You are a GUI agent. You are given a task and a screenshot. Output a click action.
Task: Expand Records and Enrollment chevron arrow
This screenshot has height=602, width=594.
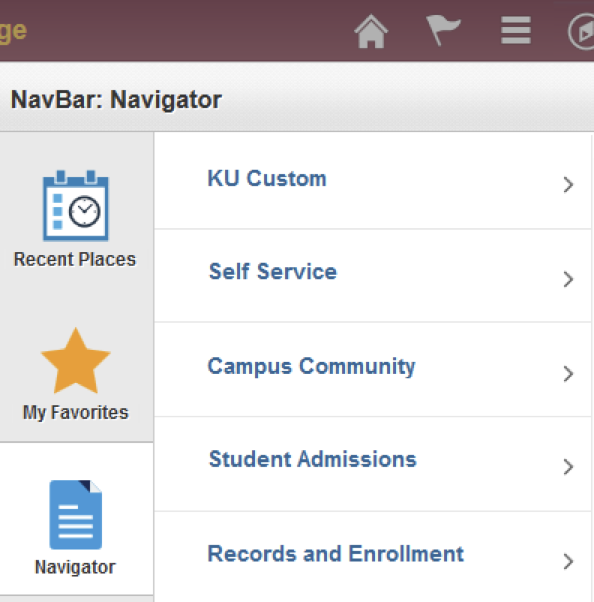click(568, 561)
